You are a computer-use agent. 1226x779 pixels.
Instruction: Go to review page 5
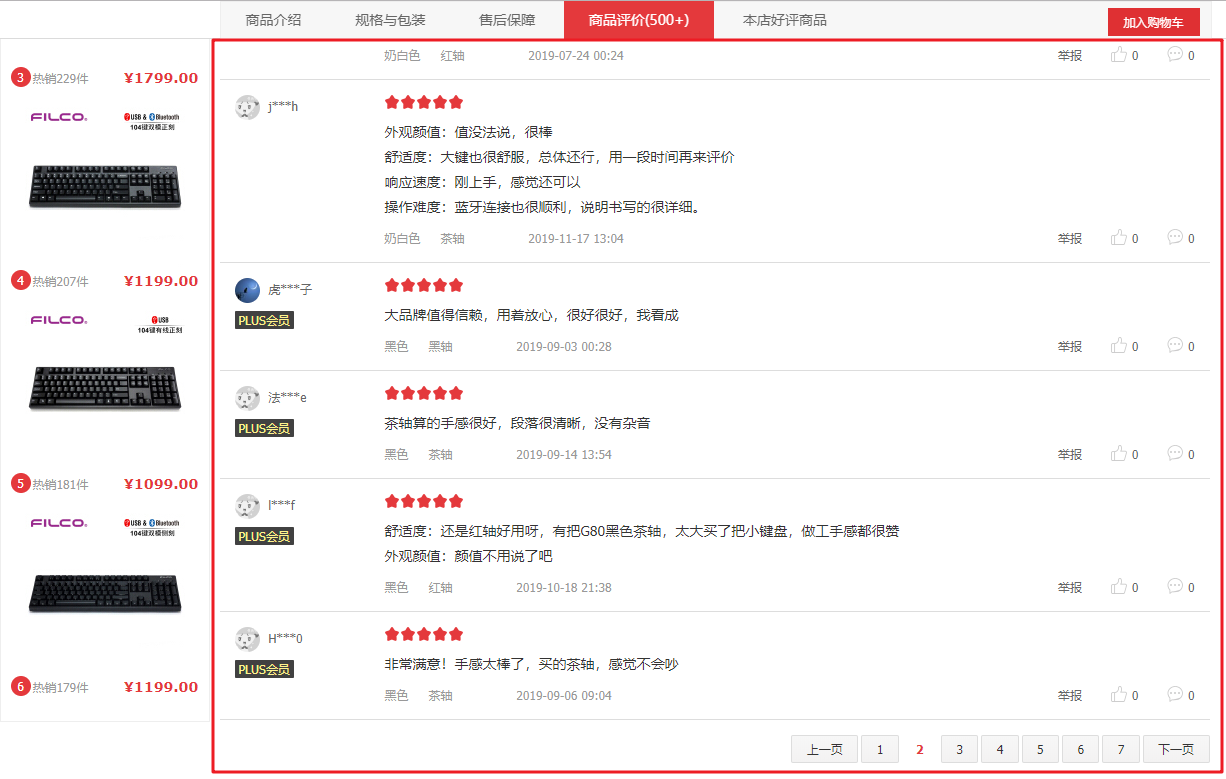coord(1040,749)
